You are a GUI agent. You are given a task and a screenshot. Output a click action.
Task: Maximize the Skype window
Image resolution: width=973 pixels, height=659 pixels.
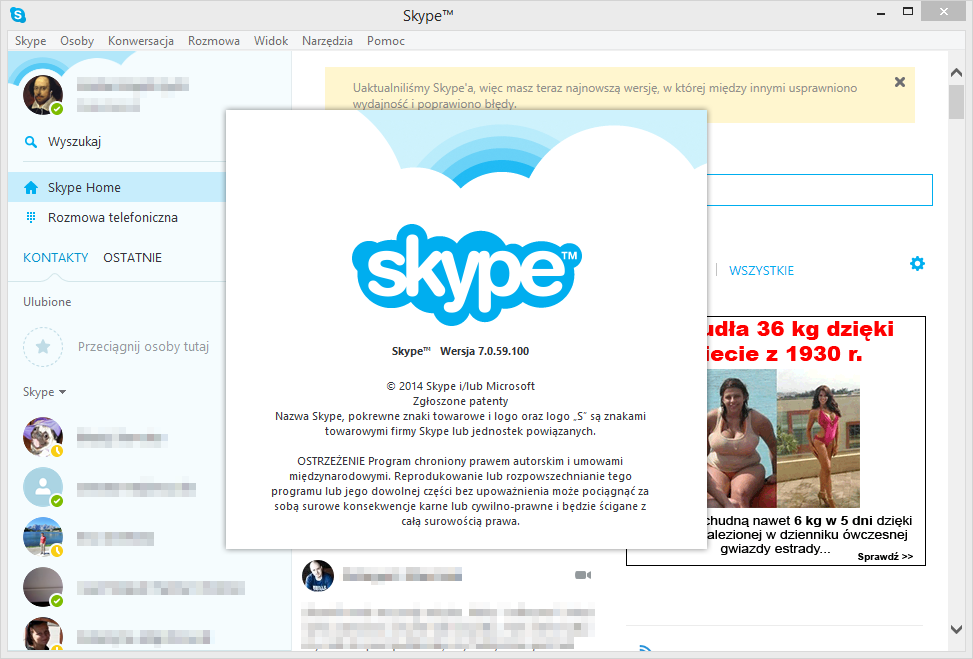[x=908, y=12]
